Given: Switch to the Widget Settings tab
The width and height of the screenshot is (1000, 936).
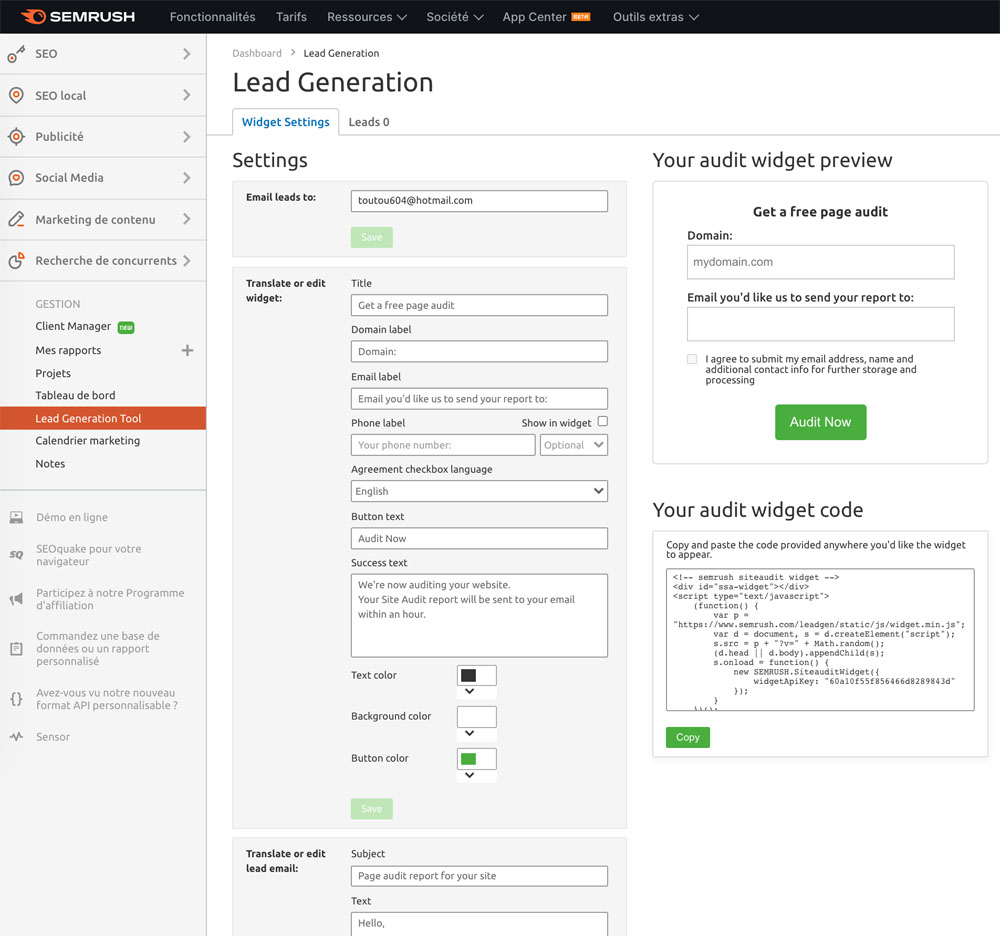Looking at the screenshot, I should pyautogui.click(x=286, y=122).
